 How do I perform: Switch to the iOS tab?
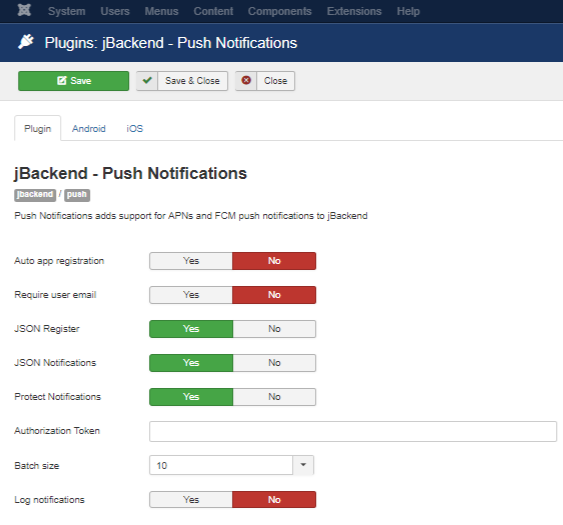135,129
